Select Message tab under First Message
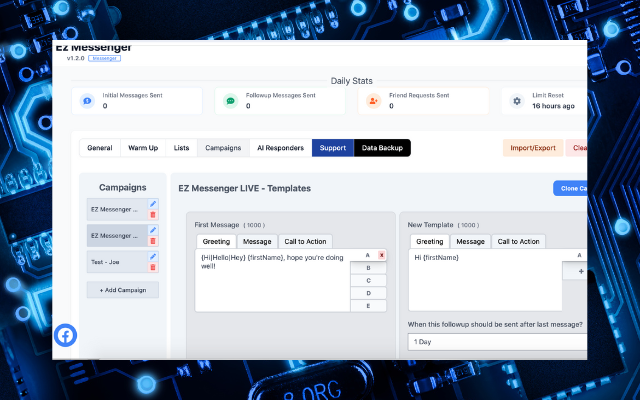 257,242
